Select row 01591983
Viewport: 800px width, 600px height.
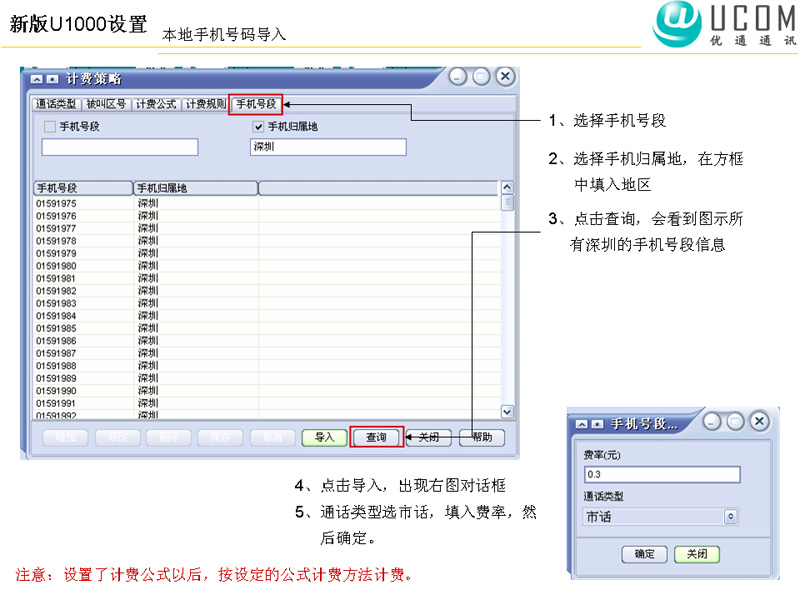267,304
